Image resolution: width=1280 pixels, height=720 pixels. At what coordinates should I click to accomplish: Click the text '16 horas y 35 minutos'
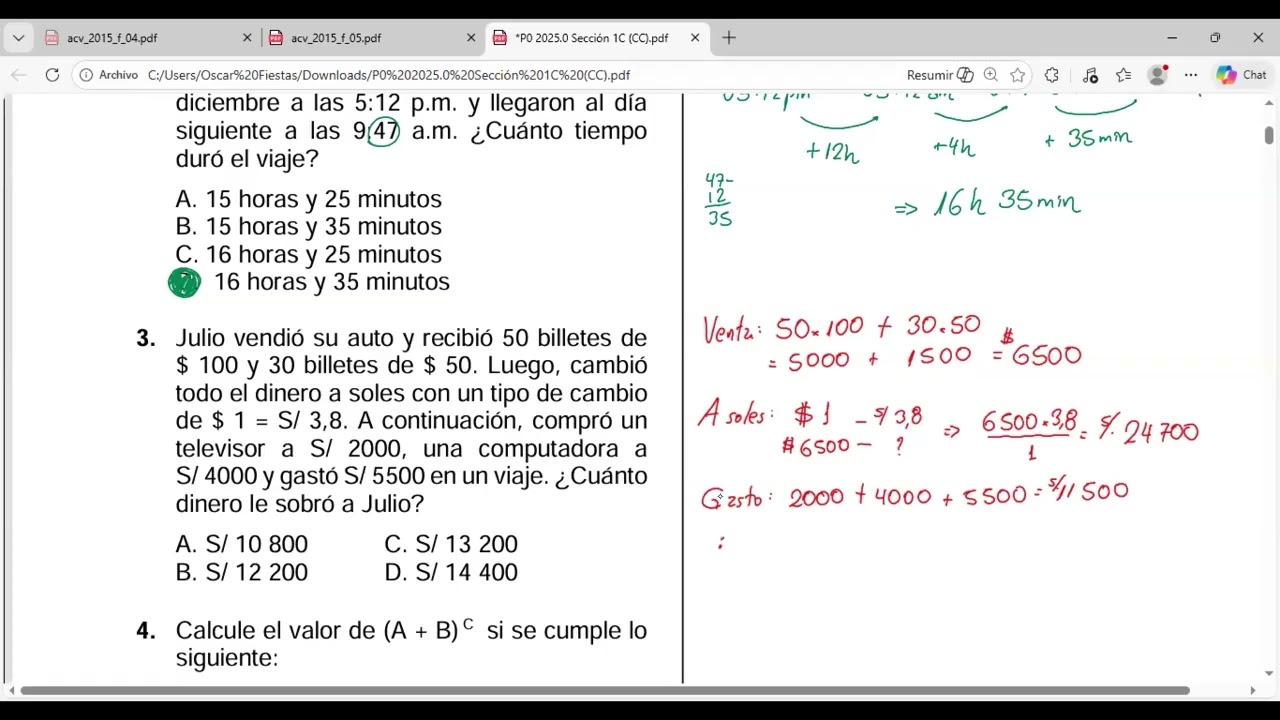coord(332,282)
